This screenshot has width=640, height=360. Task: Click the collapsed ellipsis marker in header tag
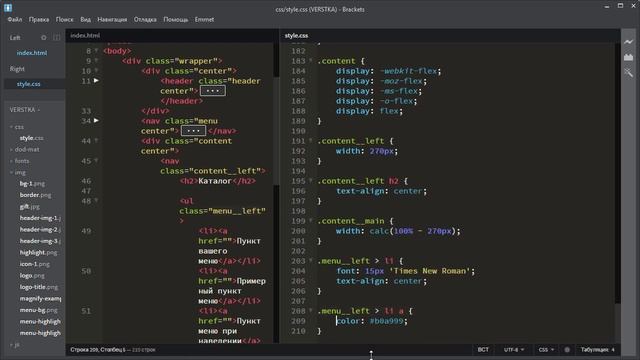point(213,91)
